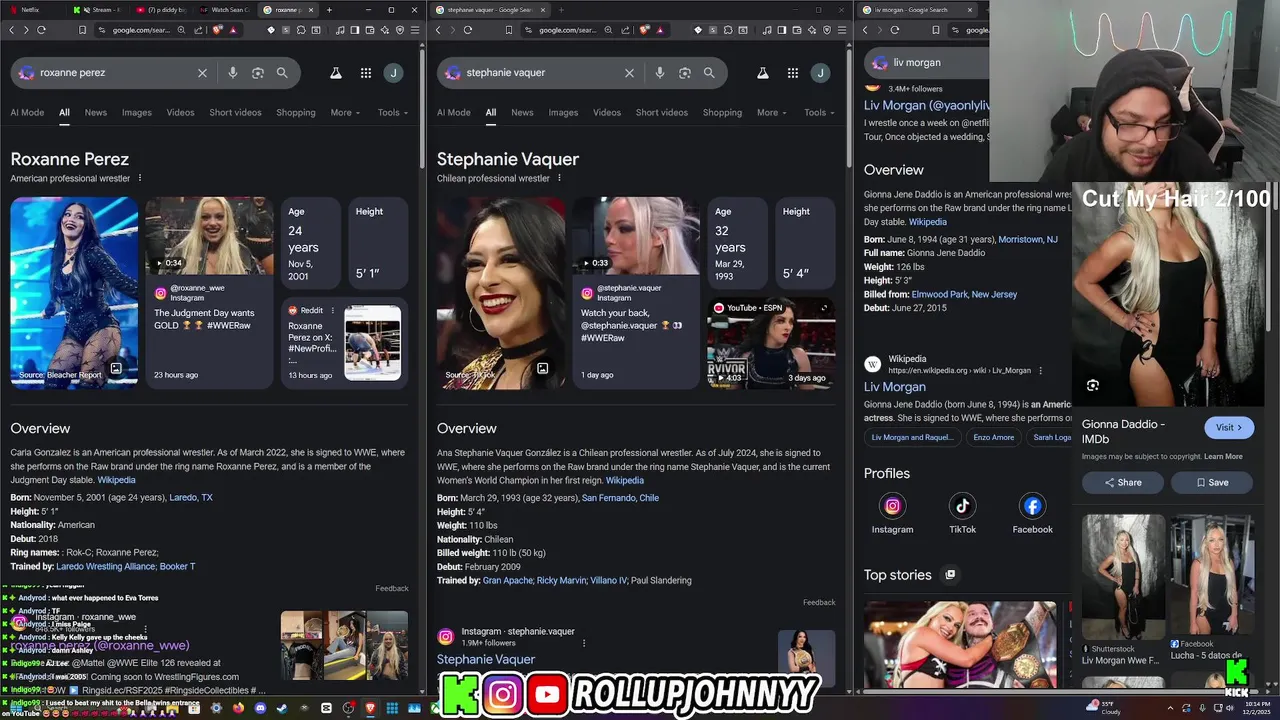Open the San Fernando, Chile link
Screen dimensions: 1280x720
tap(620, 498)
